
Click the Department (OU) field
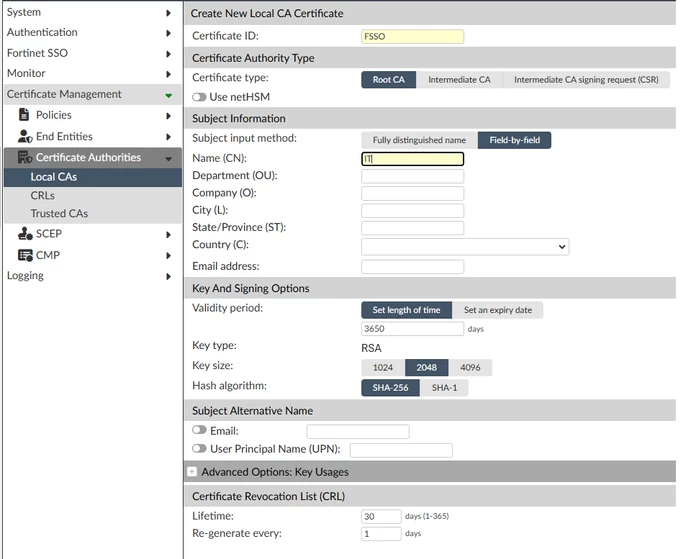(x=412, y=176)
